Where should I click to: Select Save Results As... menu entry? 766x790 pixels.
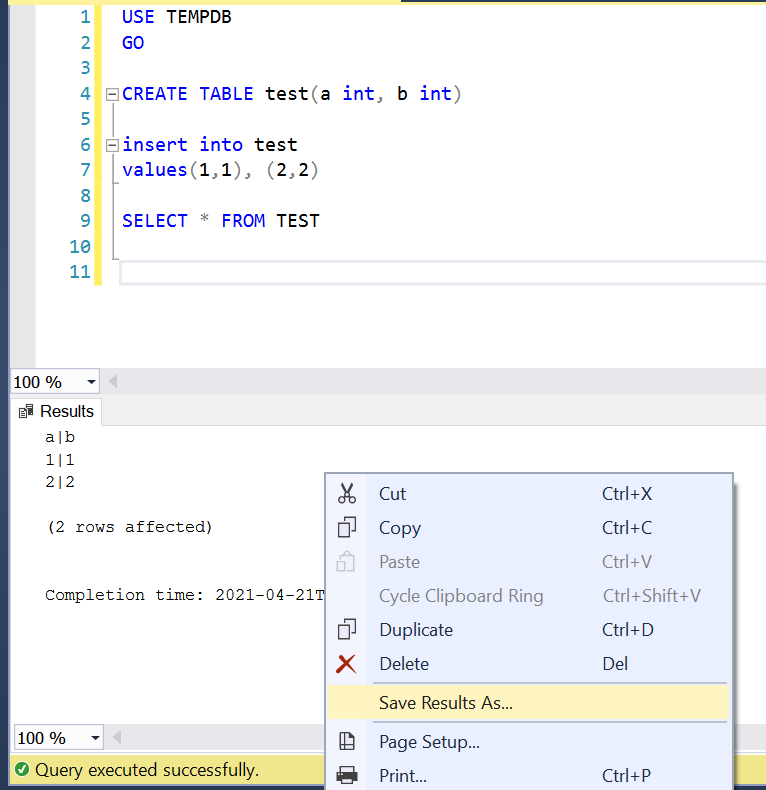[528, 703]
